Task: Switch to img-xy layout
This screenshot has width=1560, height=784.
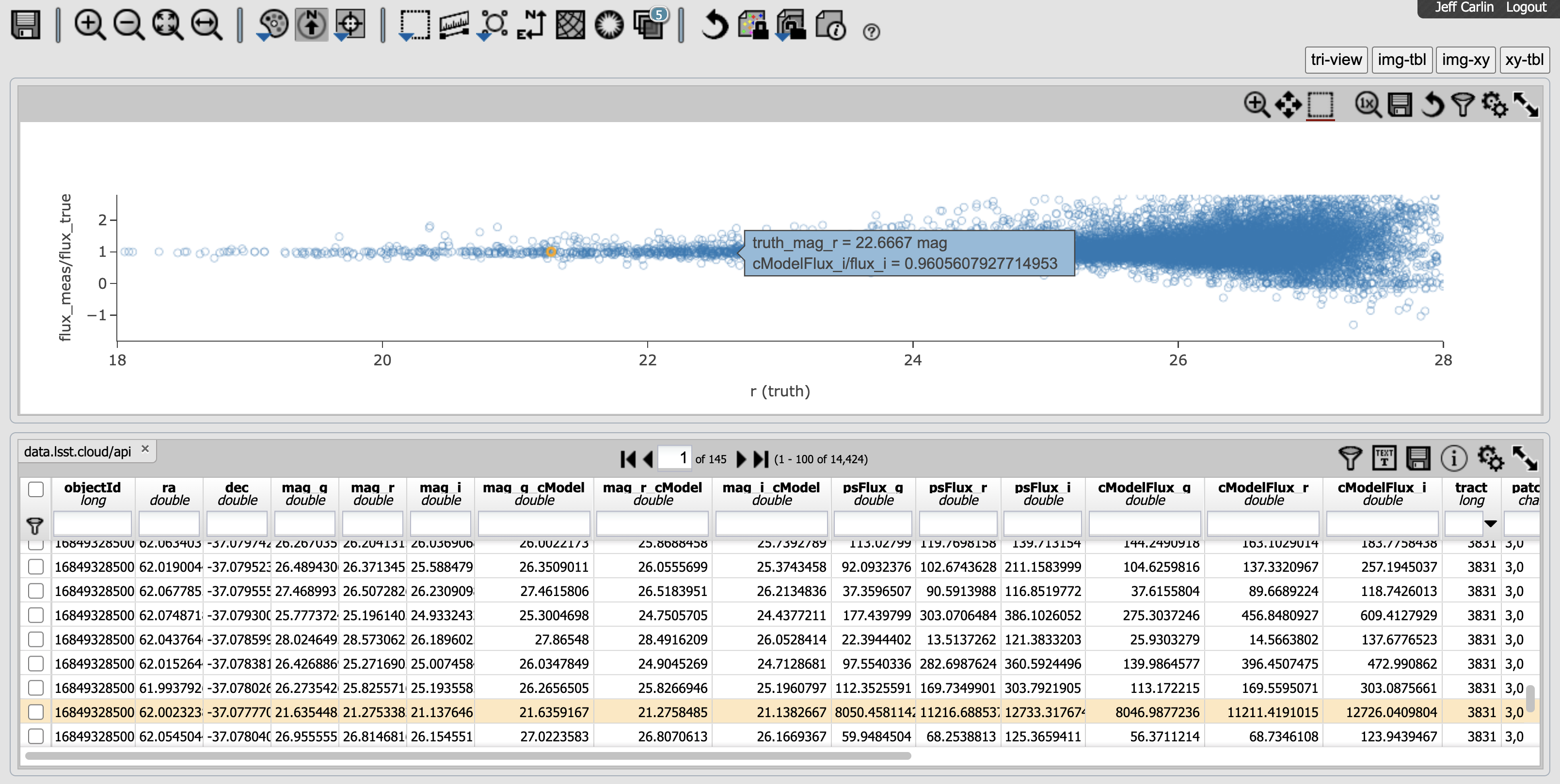Action: [1465, 59]
